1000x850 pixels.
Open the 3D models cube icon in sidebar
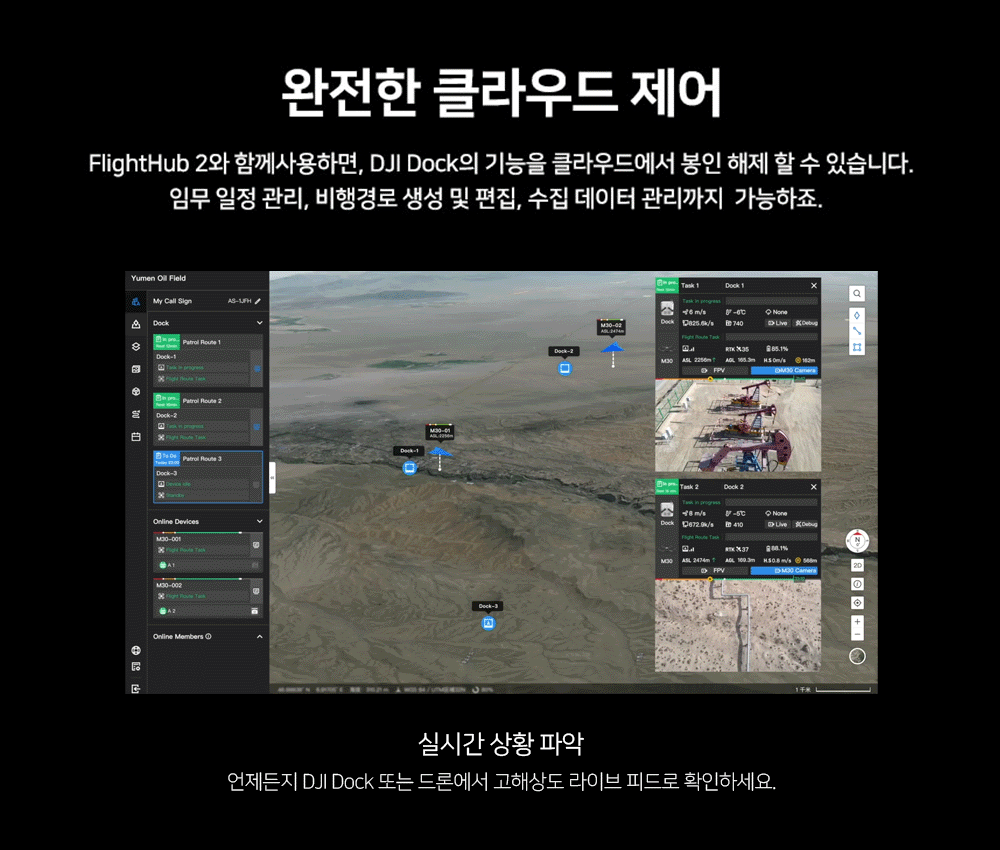[x=136, y=392]
